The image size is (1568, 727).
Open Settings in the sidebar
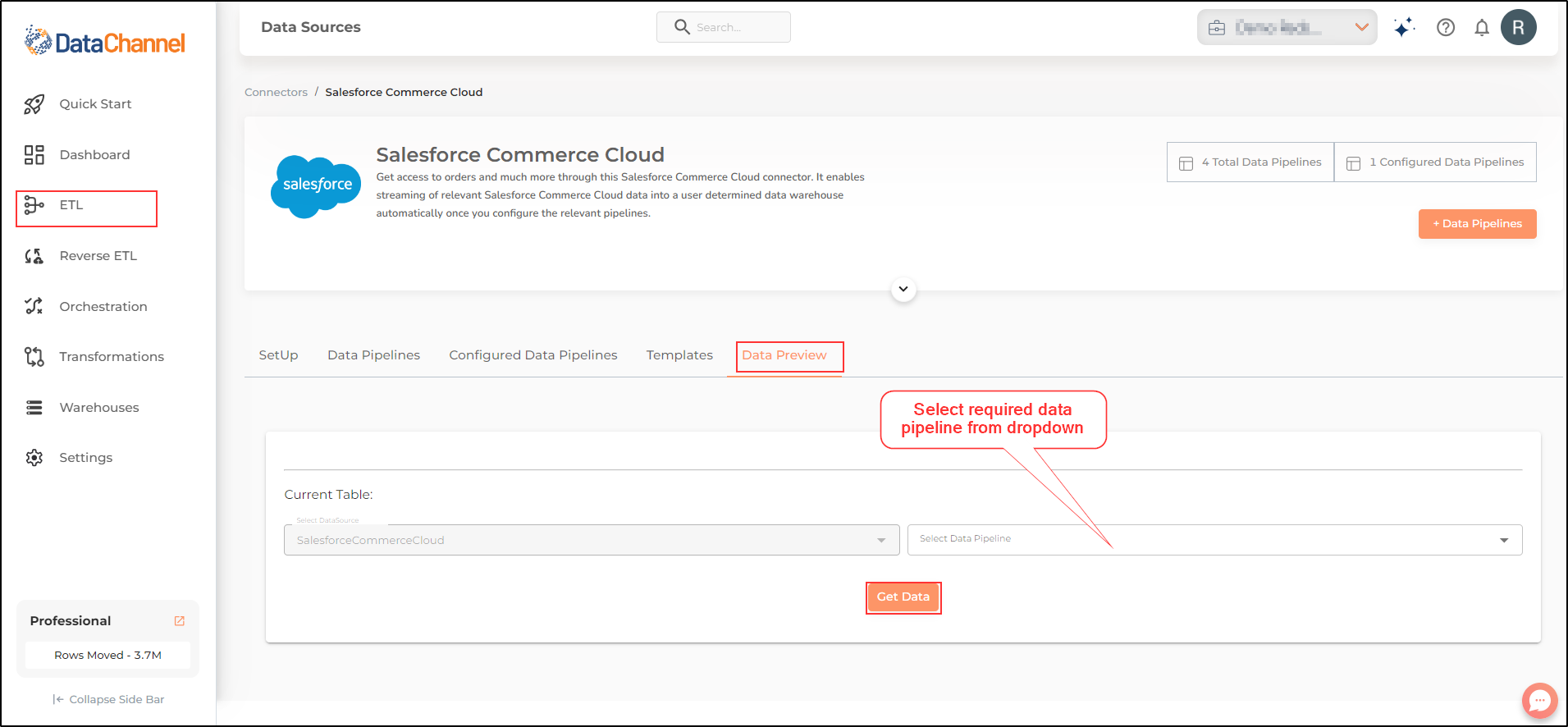86,458
